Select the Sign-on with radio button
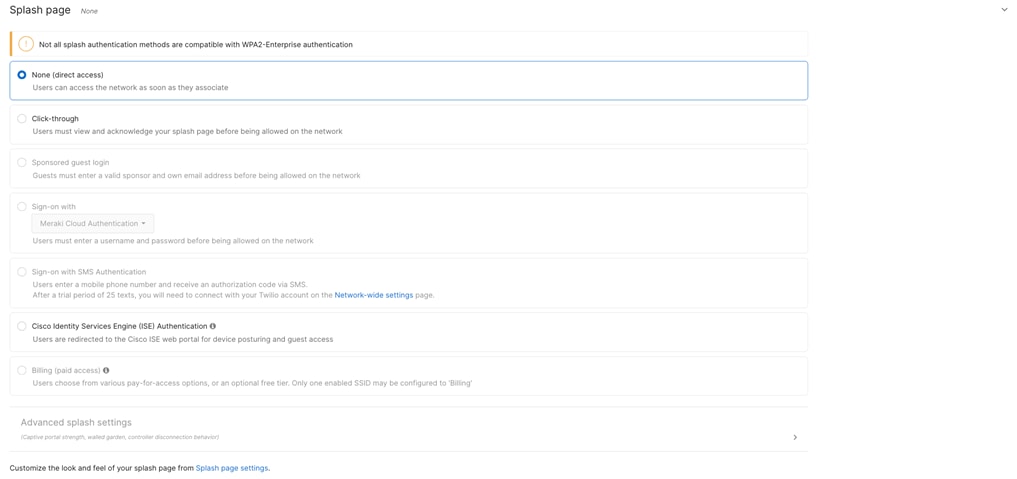This screenshot has width=1017, height=479. 22,207
